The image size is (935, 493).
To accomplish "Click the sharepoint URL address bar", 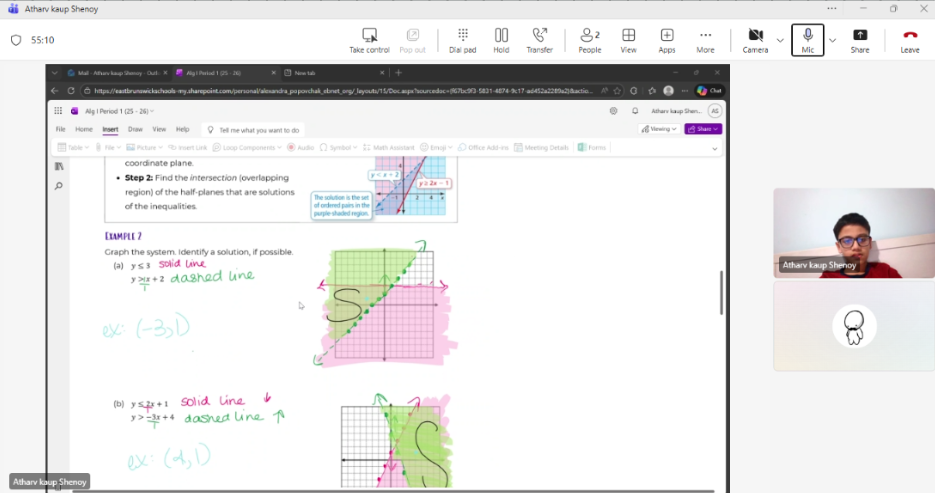I will pos(343,91).
